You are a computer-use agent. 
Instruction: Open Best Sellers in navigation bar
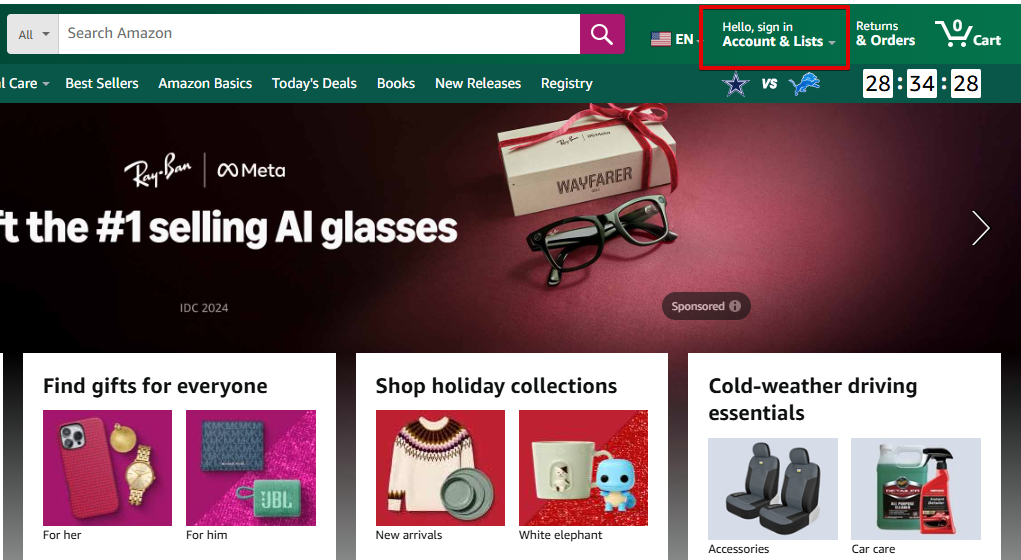point(102,83)
